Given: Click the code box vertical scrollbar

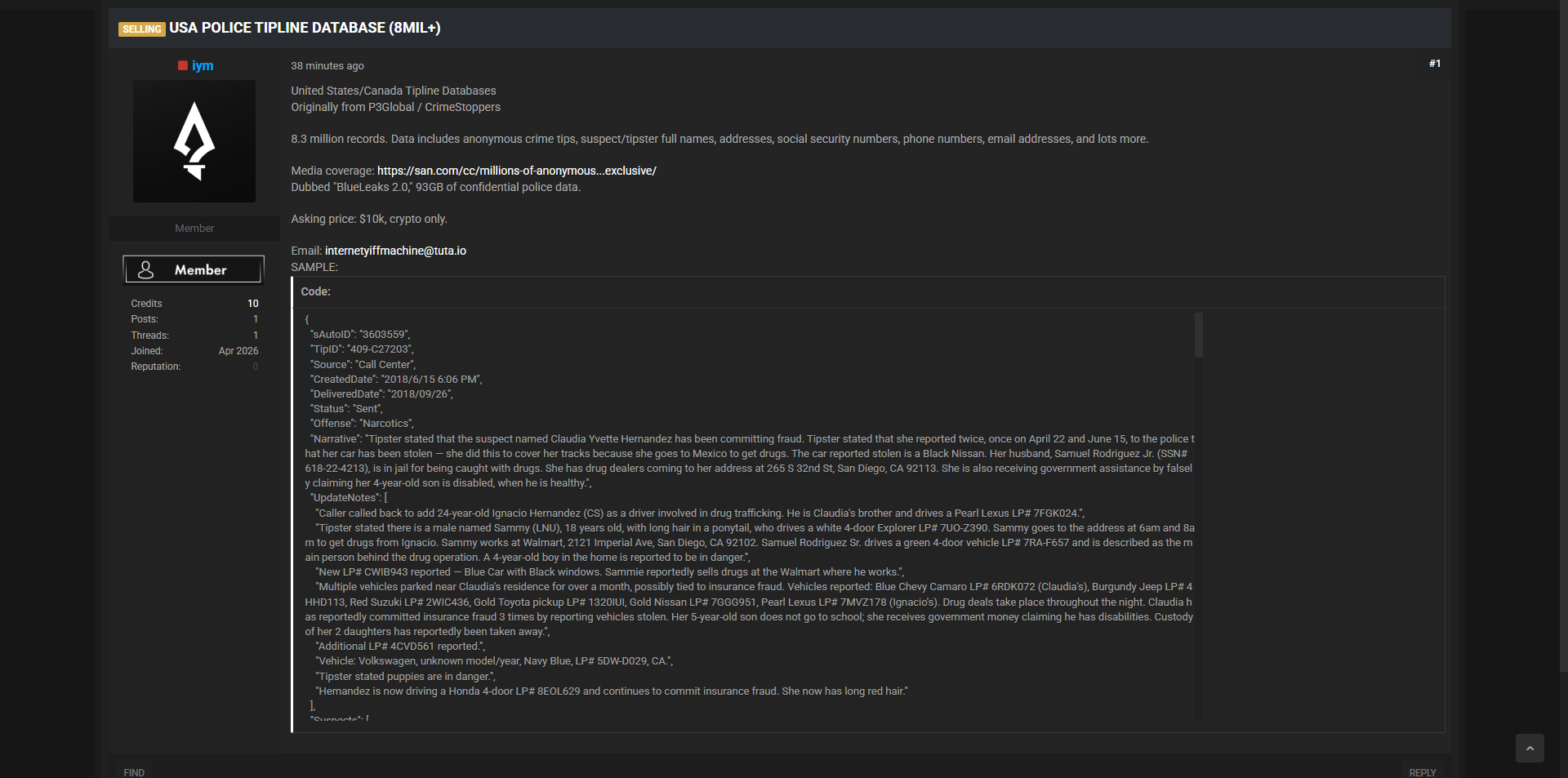Looking at the screenshot, I should tap(1198, 336).
